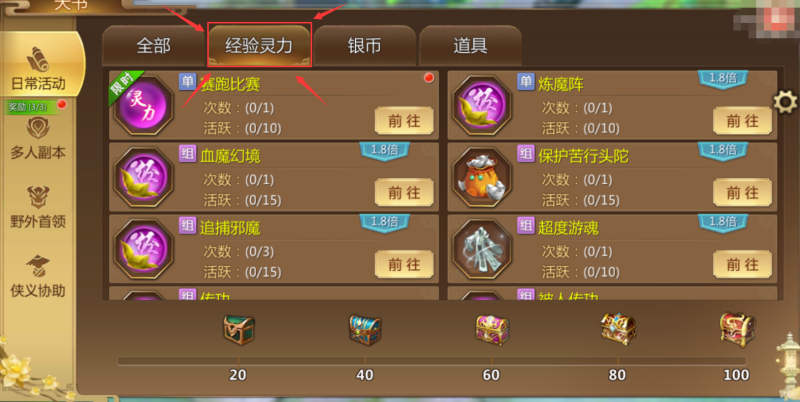Image resolution: width=800 pixels, height=402 pixels.
Task: Switch to the 银币 tab
Action: click(364, 46)
